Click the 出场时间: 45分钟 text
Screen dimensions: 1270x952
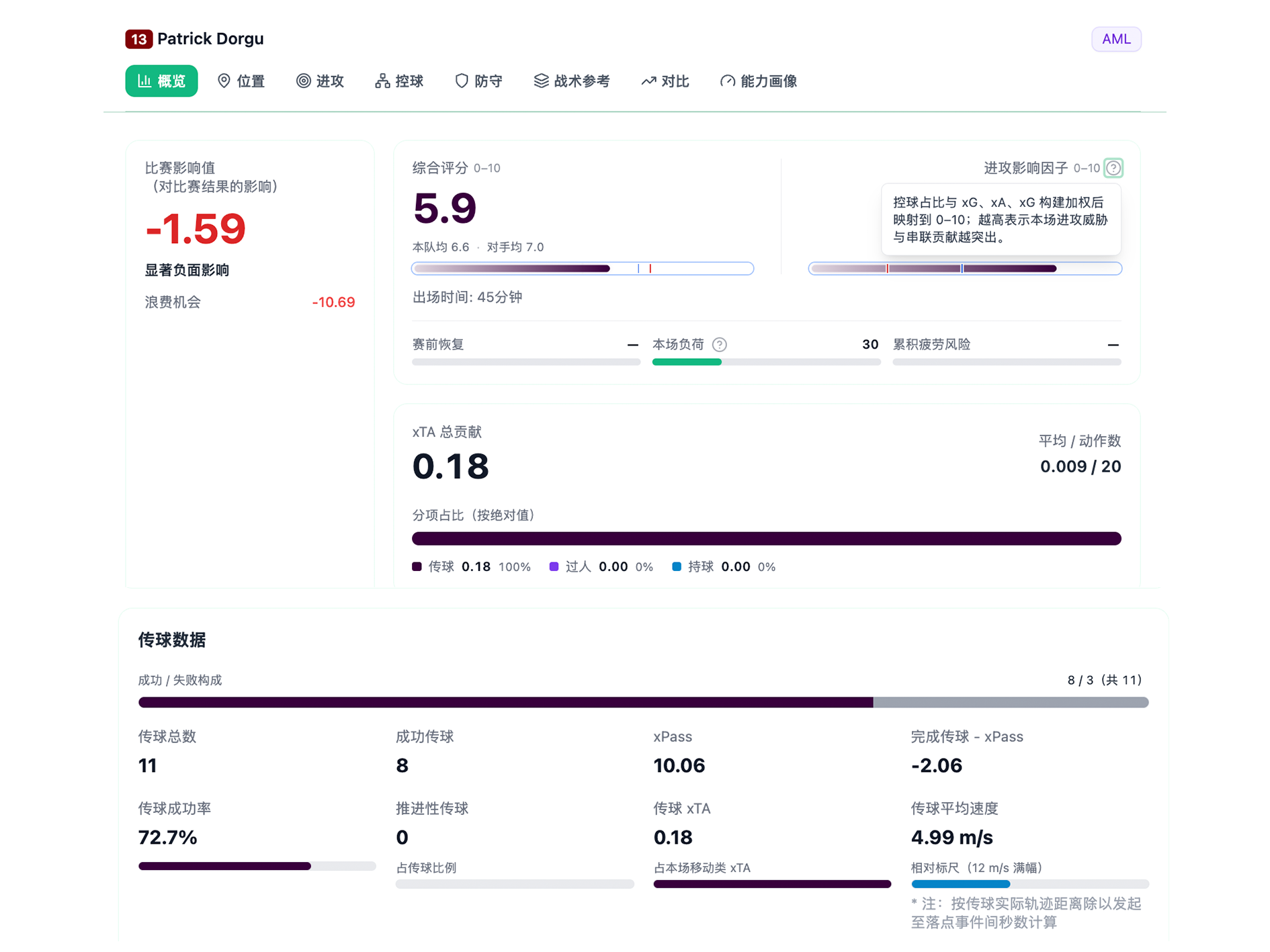(467, 298)
